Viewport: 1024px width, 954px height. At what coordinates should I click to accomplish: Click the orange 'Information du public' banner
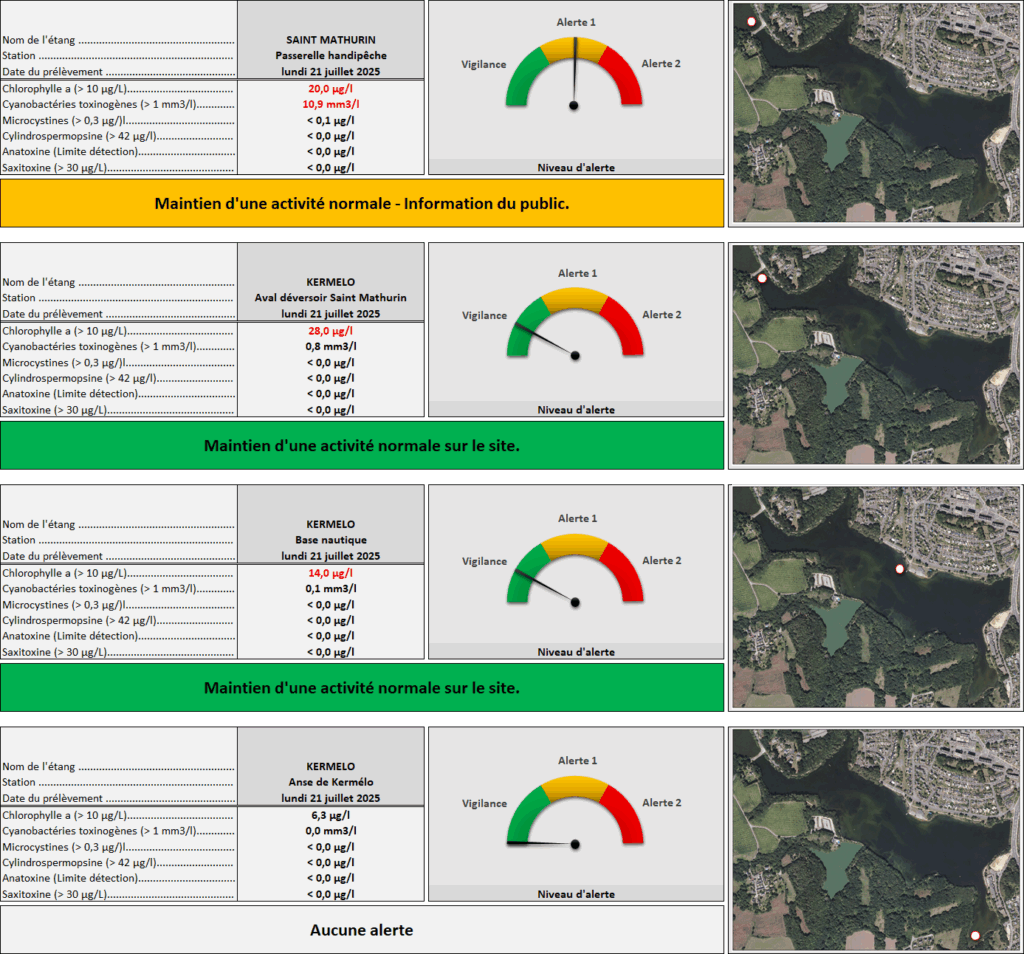(x=361, y=203)
